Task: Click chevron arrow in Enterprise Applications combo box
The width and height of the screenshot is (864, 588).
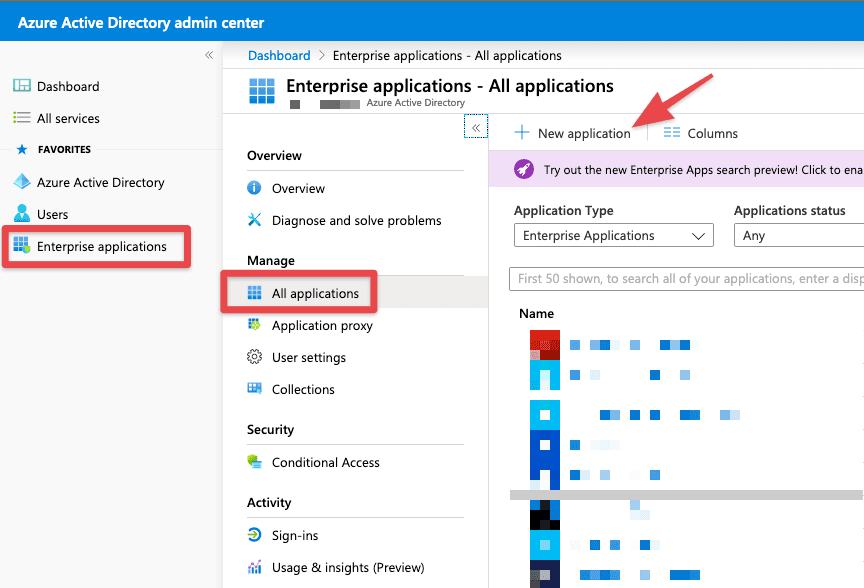Action: coord(698,236)
